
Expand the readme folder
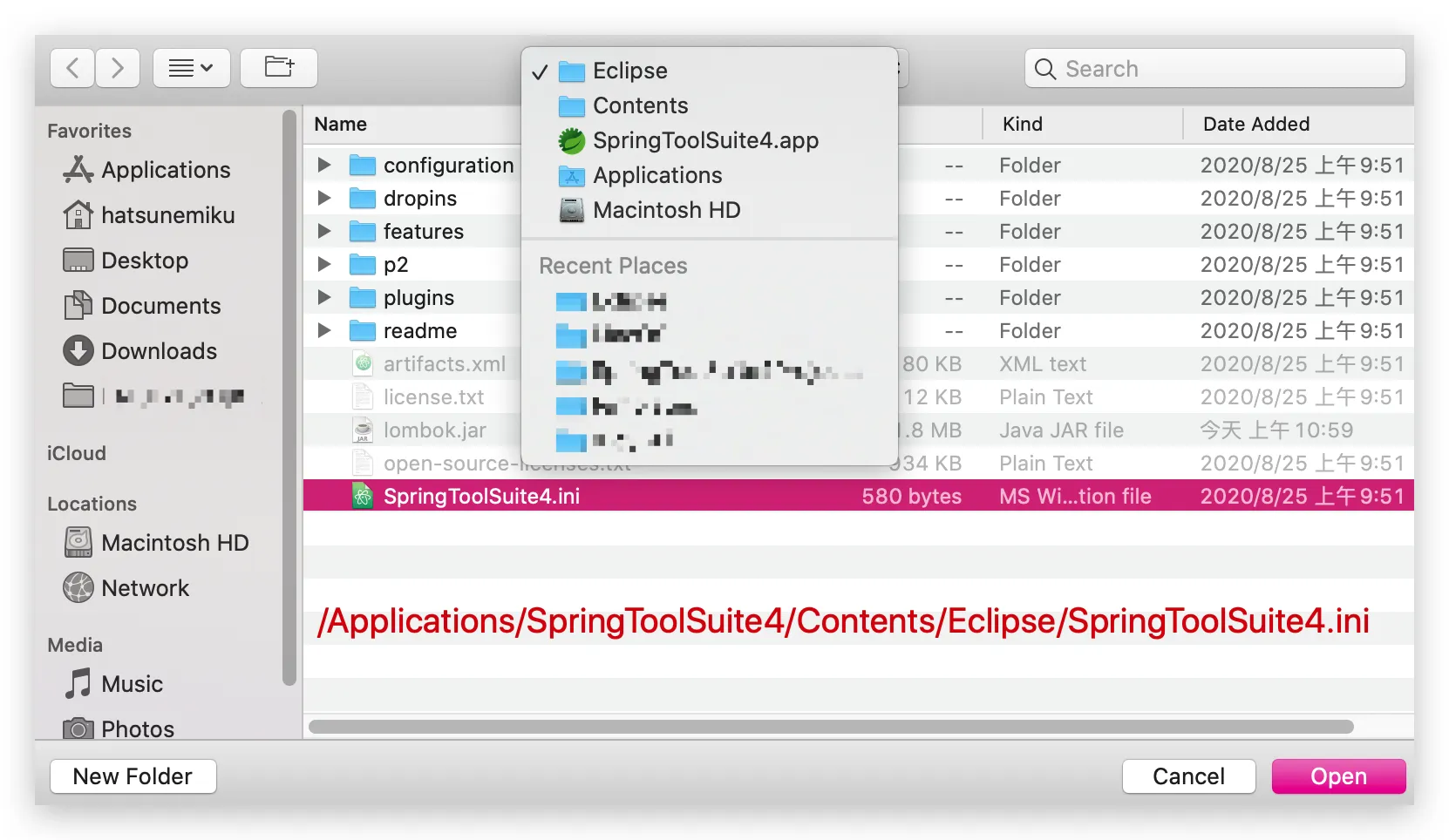click(x=324, y=330)
